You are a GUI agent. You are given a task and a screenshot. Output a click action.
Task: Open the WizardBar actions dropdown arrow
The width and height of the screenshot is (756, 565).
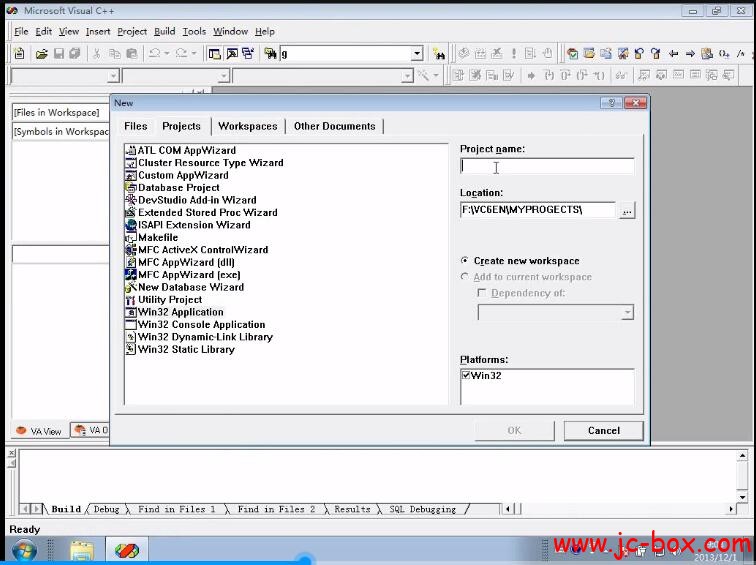436,76
